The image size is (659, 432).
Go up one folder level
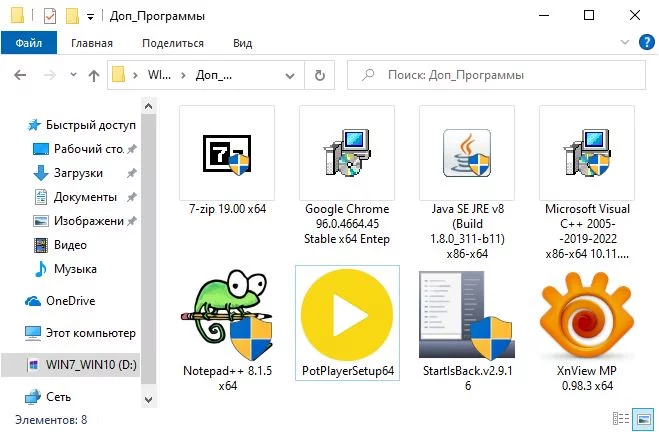94,75
